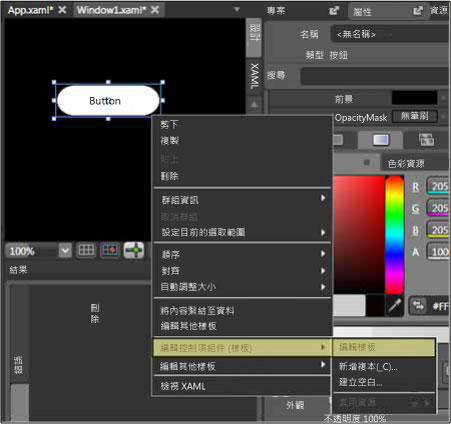
Task: Select the Button on the artboard
Action: (x=108, y=101)
